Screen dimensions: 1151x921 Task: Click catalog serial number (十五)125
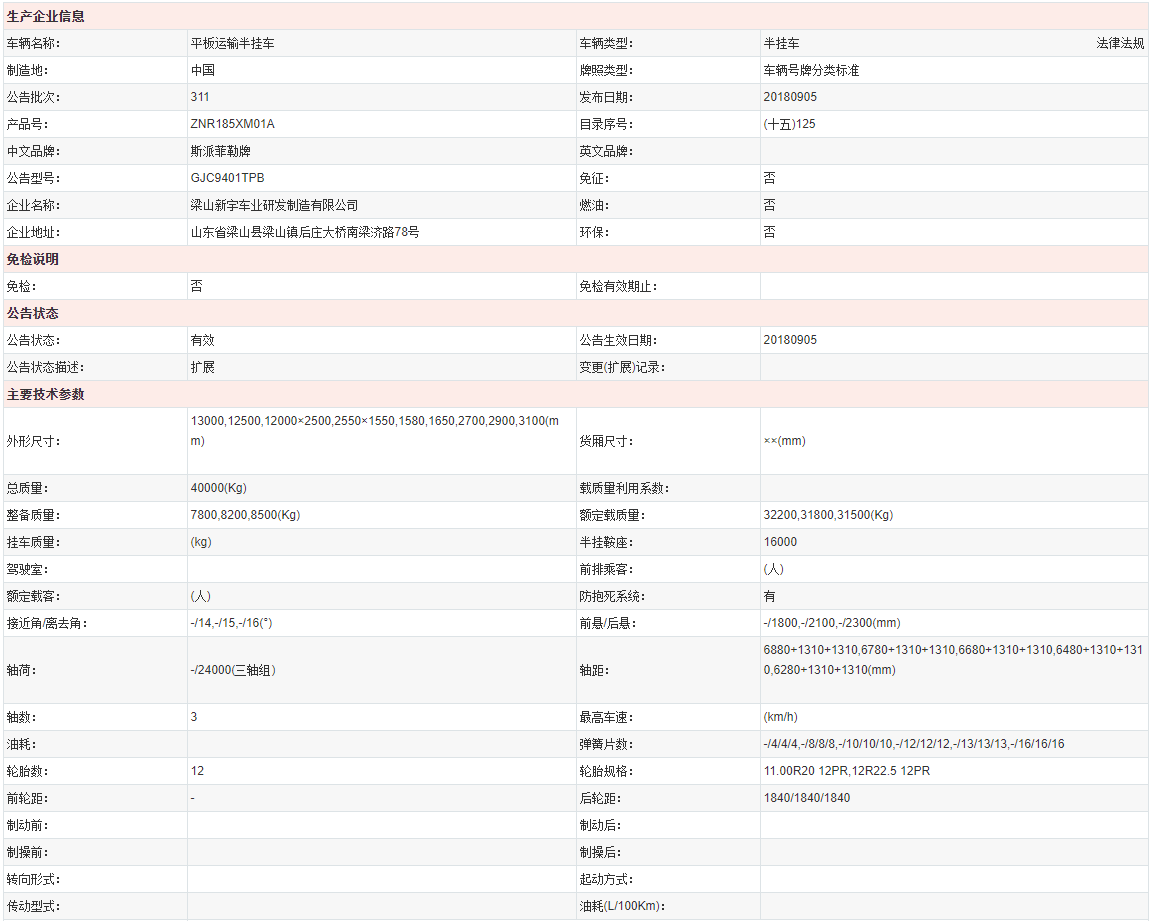pyautogui.click(x=789, y=125)
